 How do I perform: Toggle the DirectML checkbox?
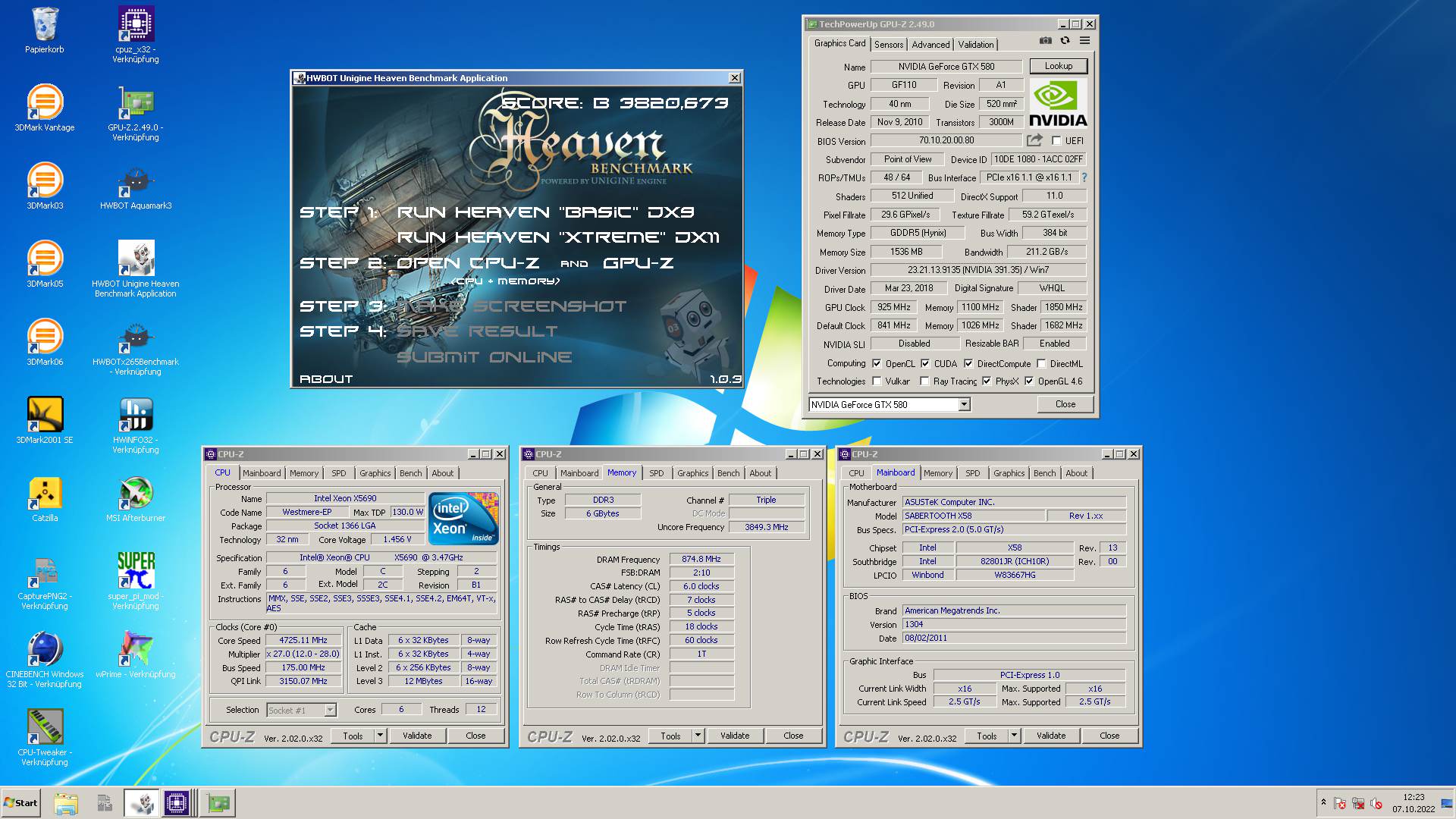coord(1041,364)
